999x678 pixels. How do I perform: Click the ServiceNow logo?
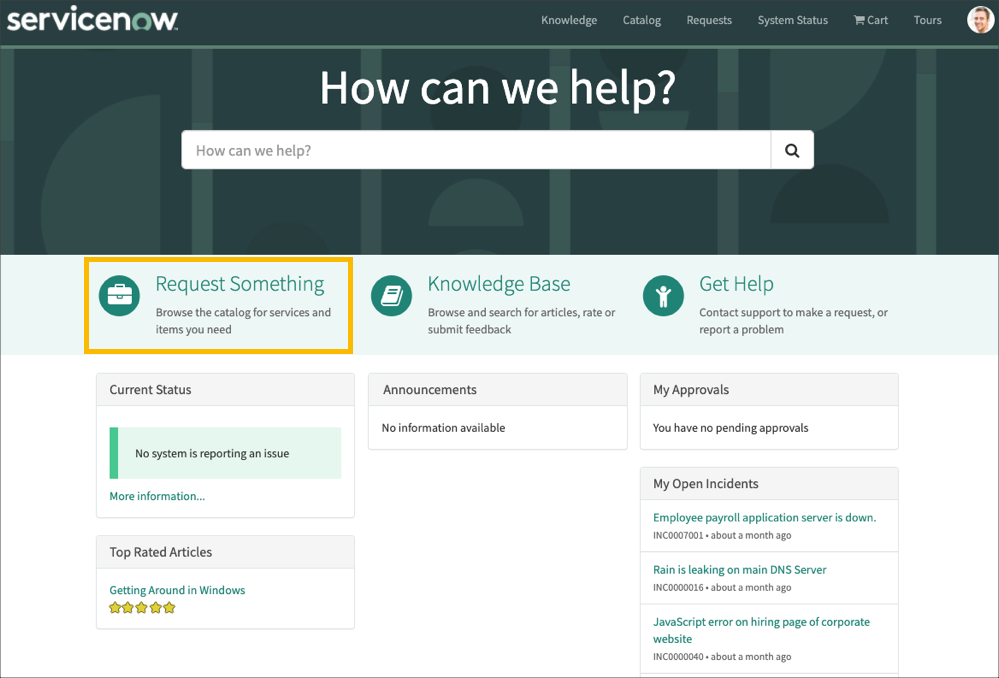coord(92,19)
